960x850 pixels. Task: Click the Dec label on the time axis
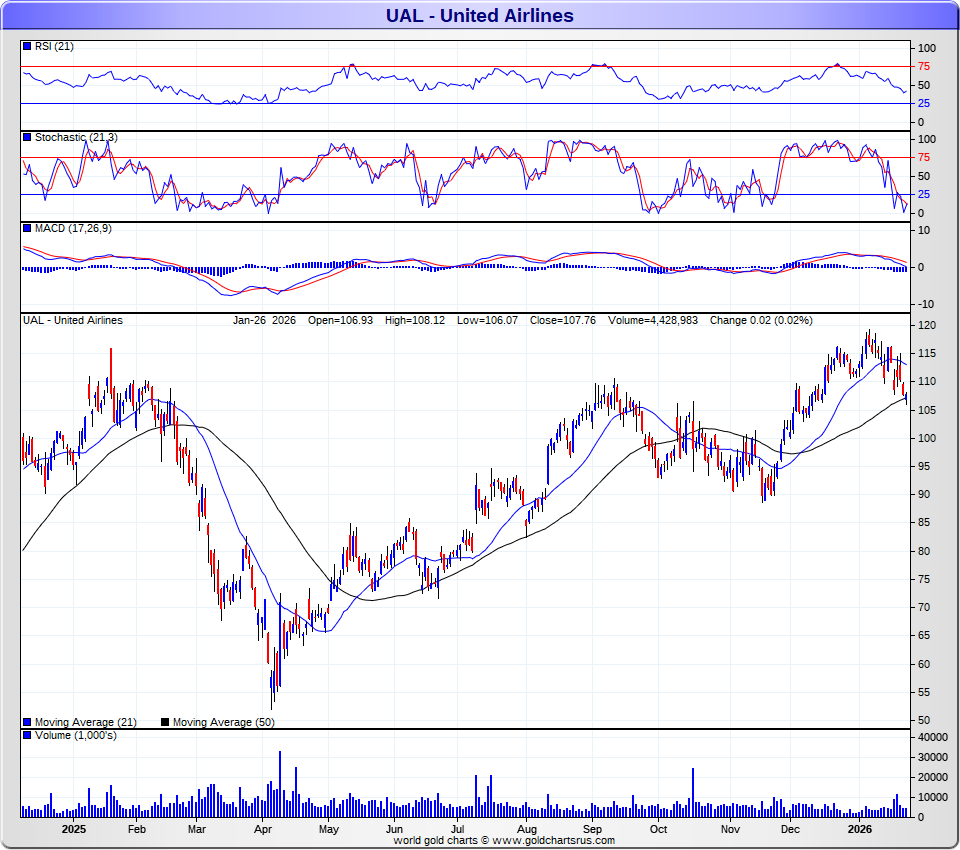(790, 829)
